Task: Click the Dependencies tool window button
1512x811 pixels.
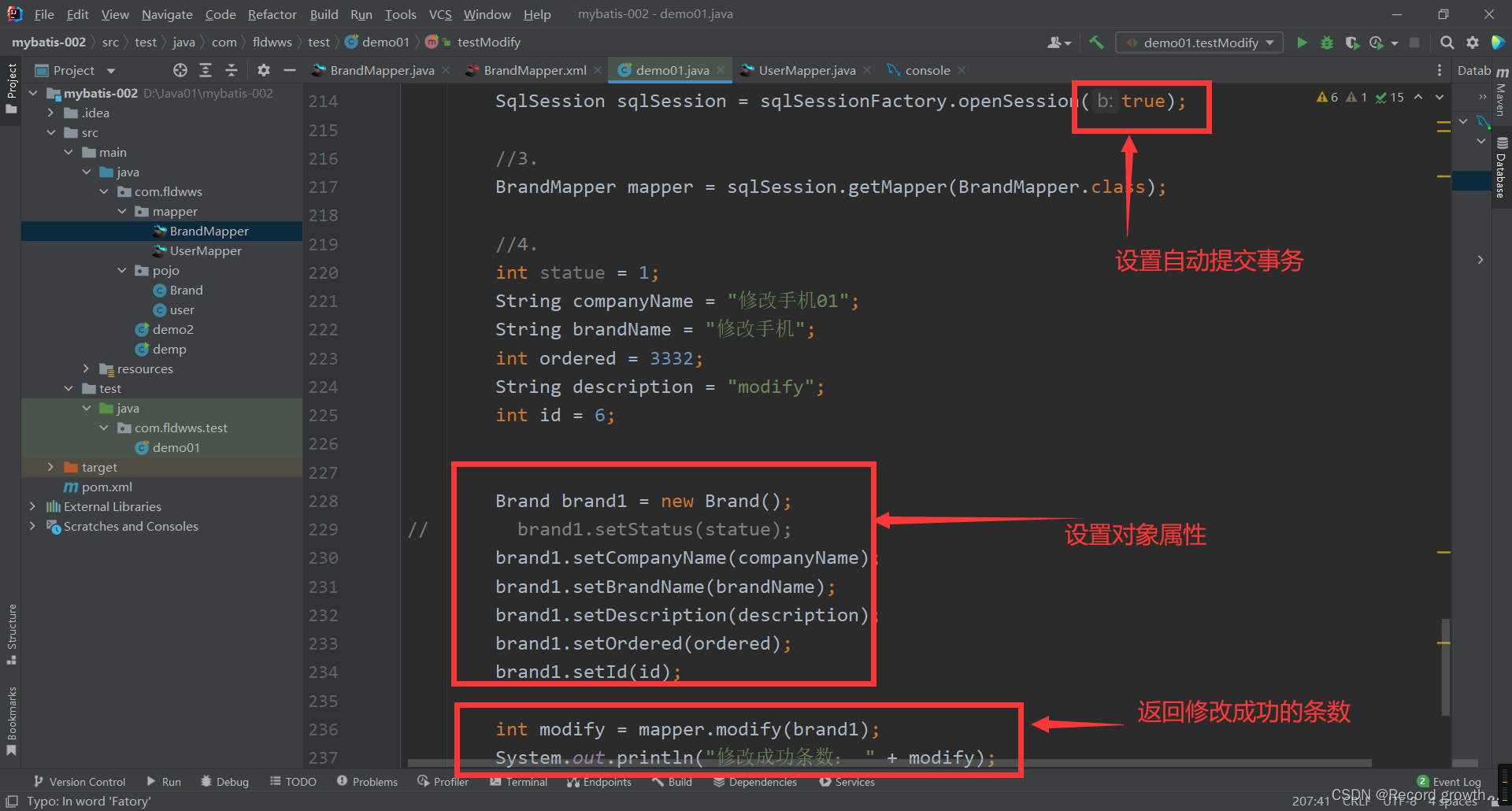Action: (754, 782)
